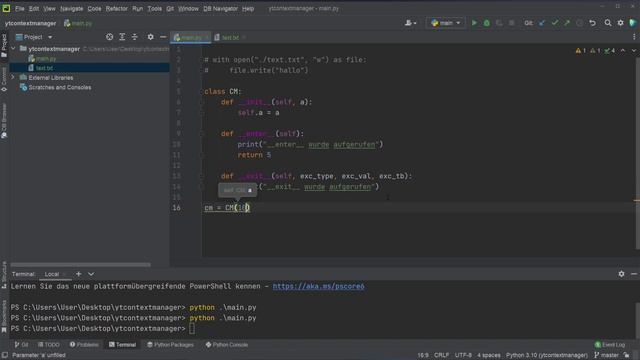Image resolution: width=640 pixels, height=360 pixels.
Task: Click the rollback undo arrow icon
Action: [x=592, y=23]
